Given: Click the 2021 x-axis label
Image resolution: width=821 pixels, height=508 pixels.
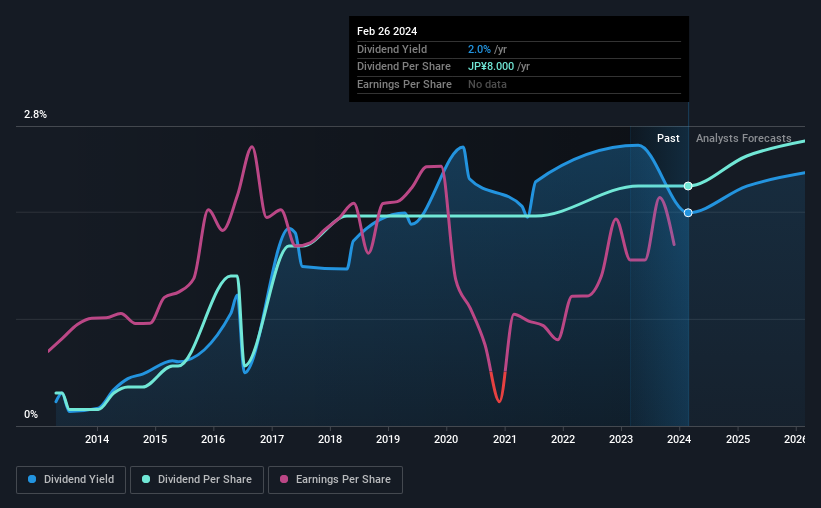Looking at the screenshot, I should click(505, 439).
